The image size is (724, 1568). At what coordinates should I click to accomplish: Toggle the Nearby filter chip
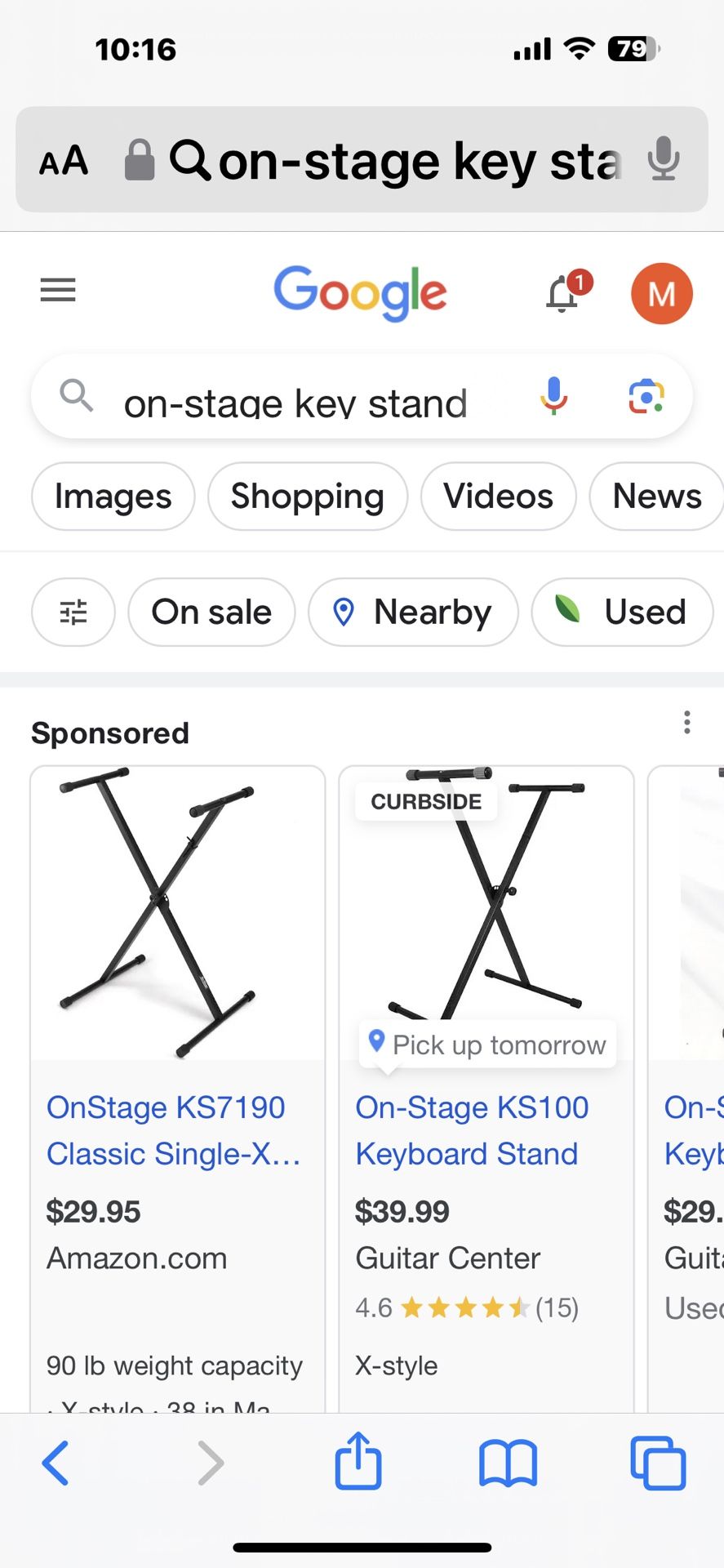[x=413, y=612]
